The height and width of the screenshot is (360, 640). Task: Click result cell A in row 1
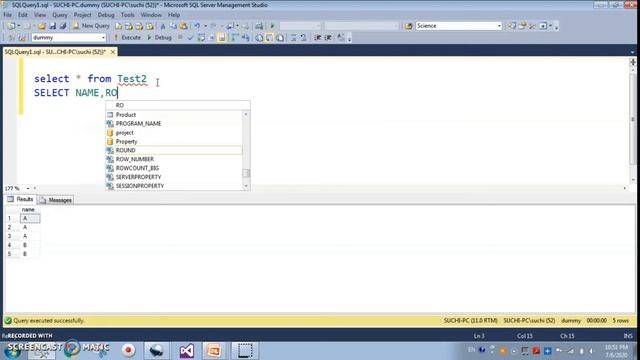point(30,218)
